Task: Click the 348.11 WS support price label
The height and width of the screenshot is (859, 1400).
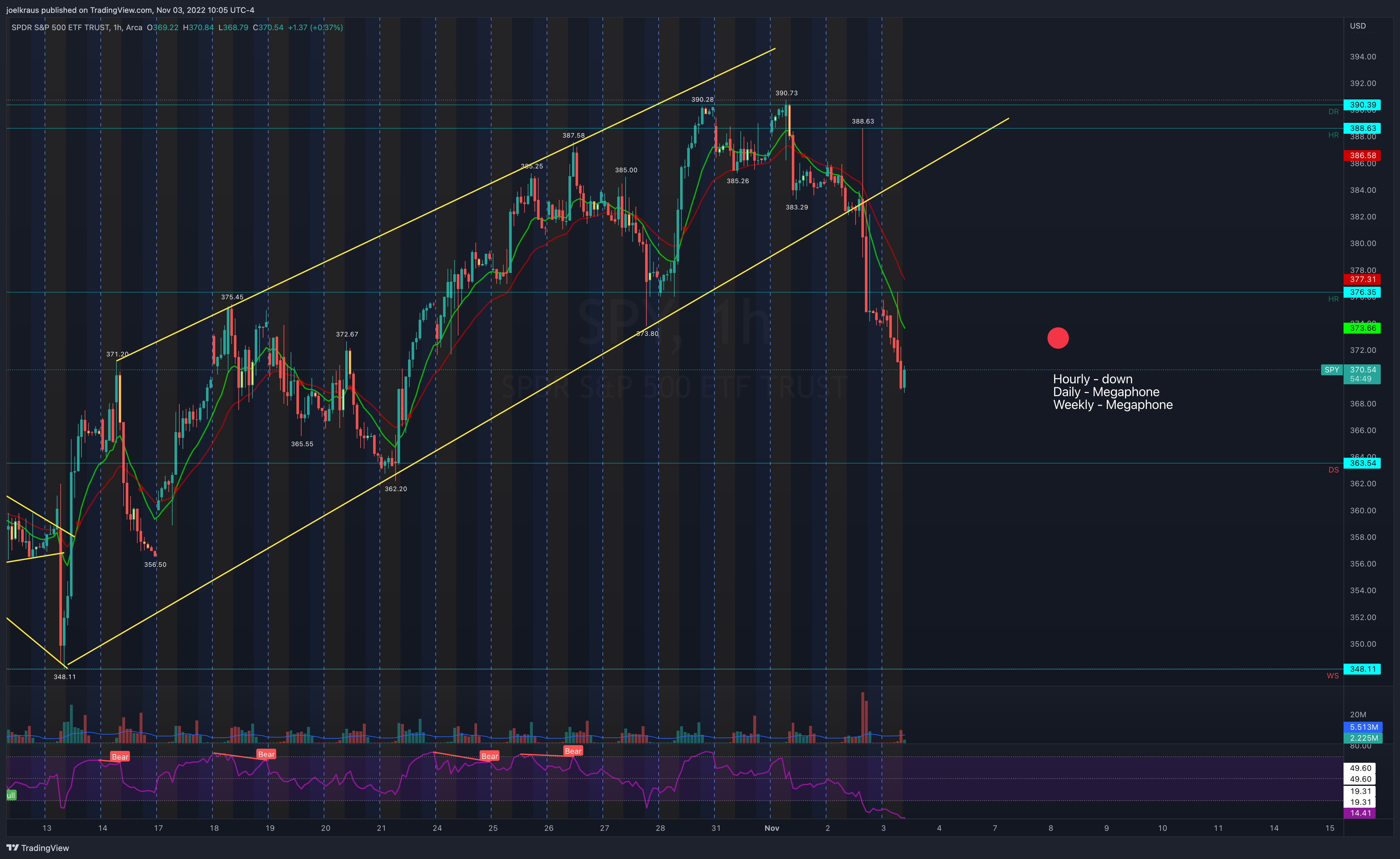Action: point(1362,669)
